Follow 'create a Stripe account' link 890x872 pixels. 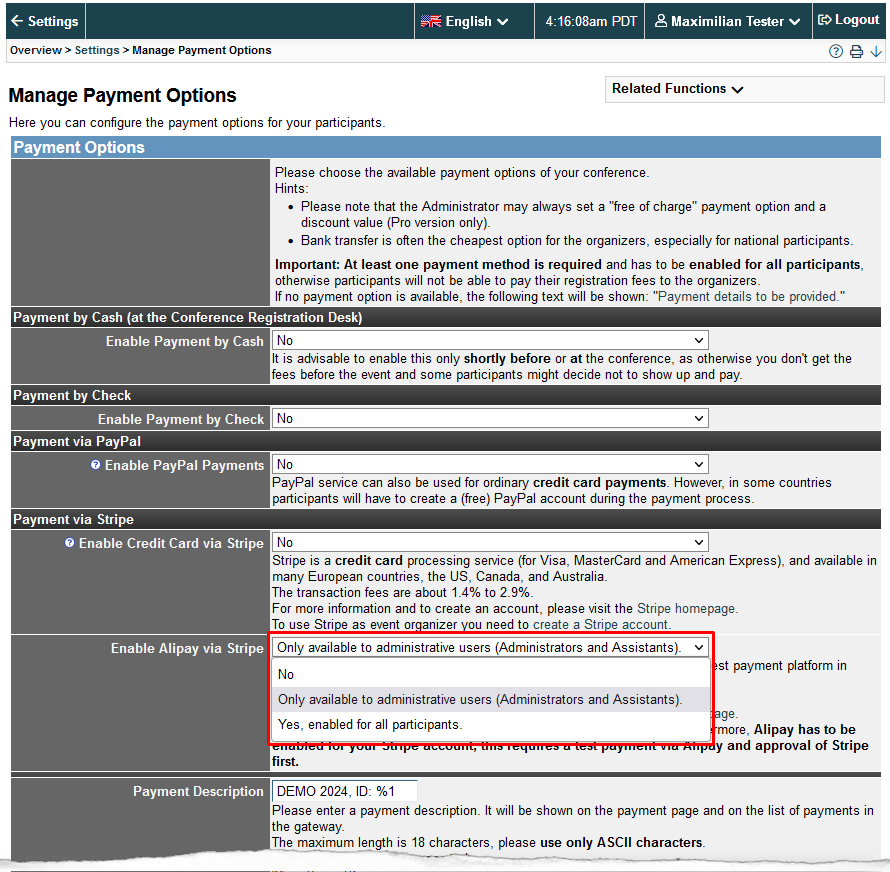[601, 624]
